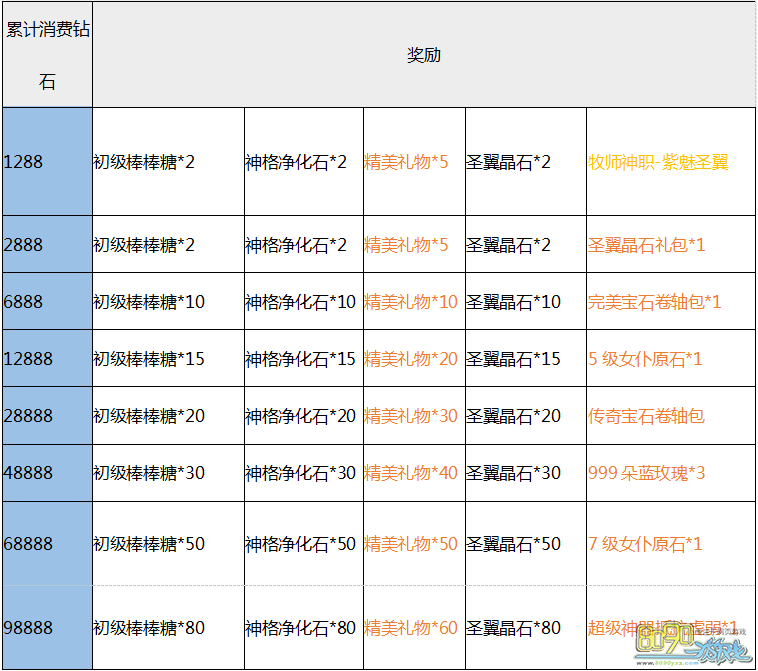Select the 68888 diamond tier cell
Viewport: 758px width, 671px height.
click(x=47, y=543)
